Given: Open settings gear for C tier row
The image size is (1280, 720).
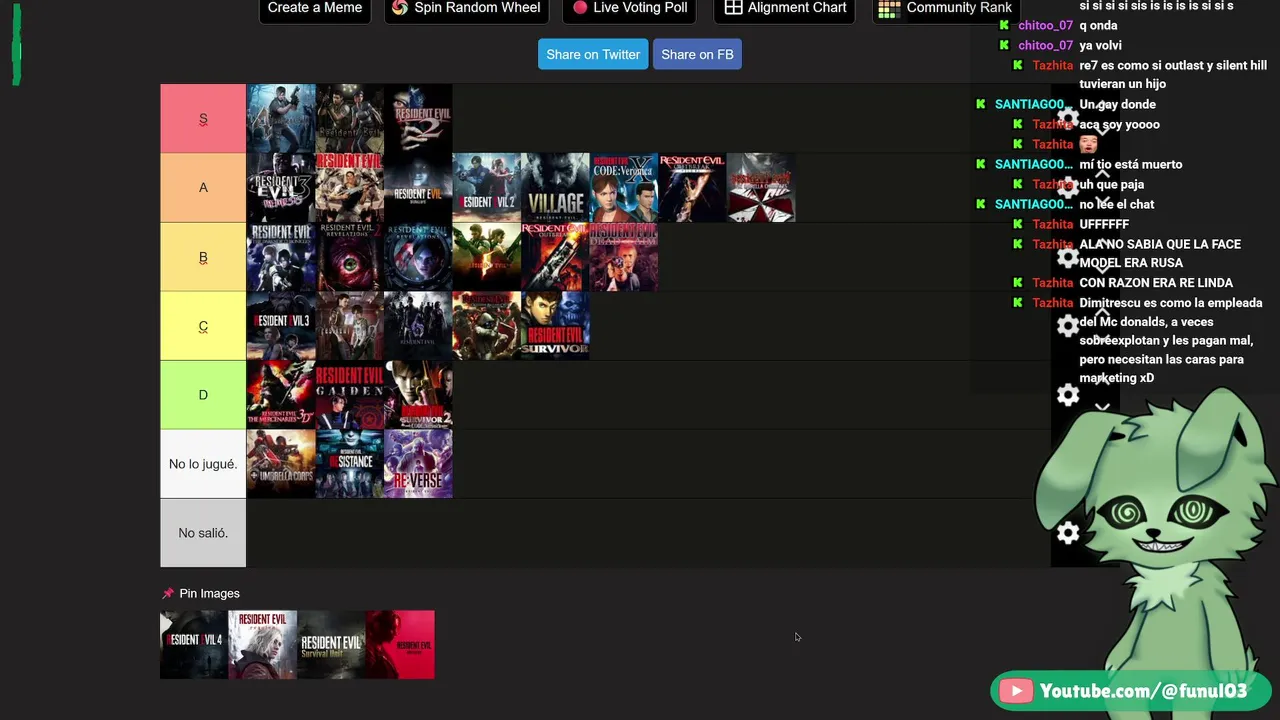Looking at the screenshot, I should point(1068,325).
